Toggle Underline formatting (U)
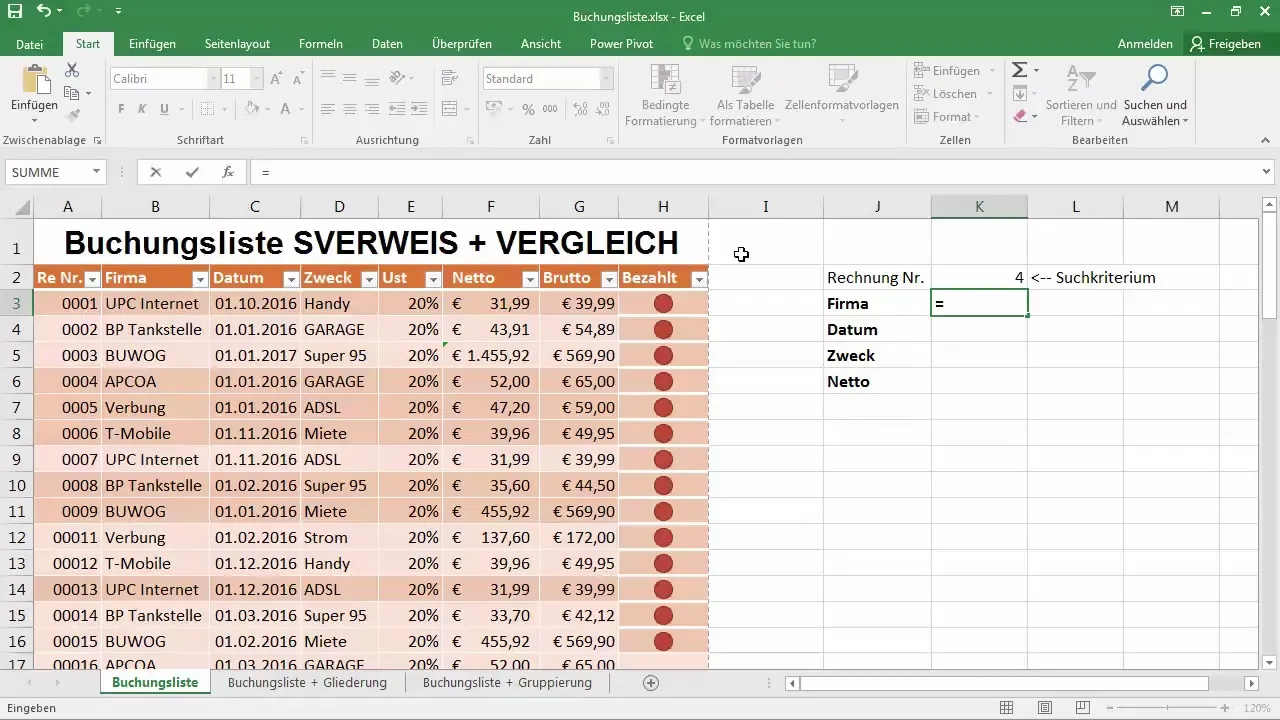This screenshot has width=1280, height=720. (165, 109)
